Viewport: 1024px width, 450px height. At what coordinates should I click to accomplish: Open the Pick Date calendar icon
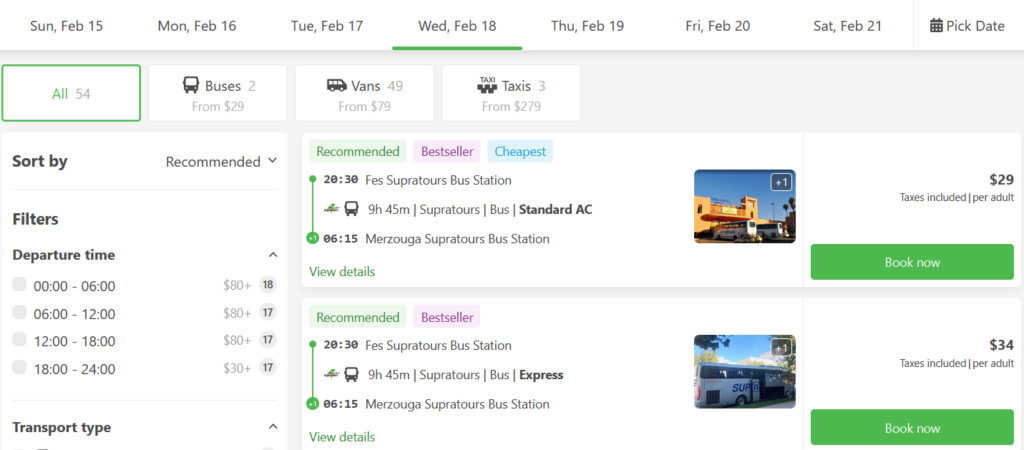pos(936,26)
